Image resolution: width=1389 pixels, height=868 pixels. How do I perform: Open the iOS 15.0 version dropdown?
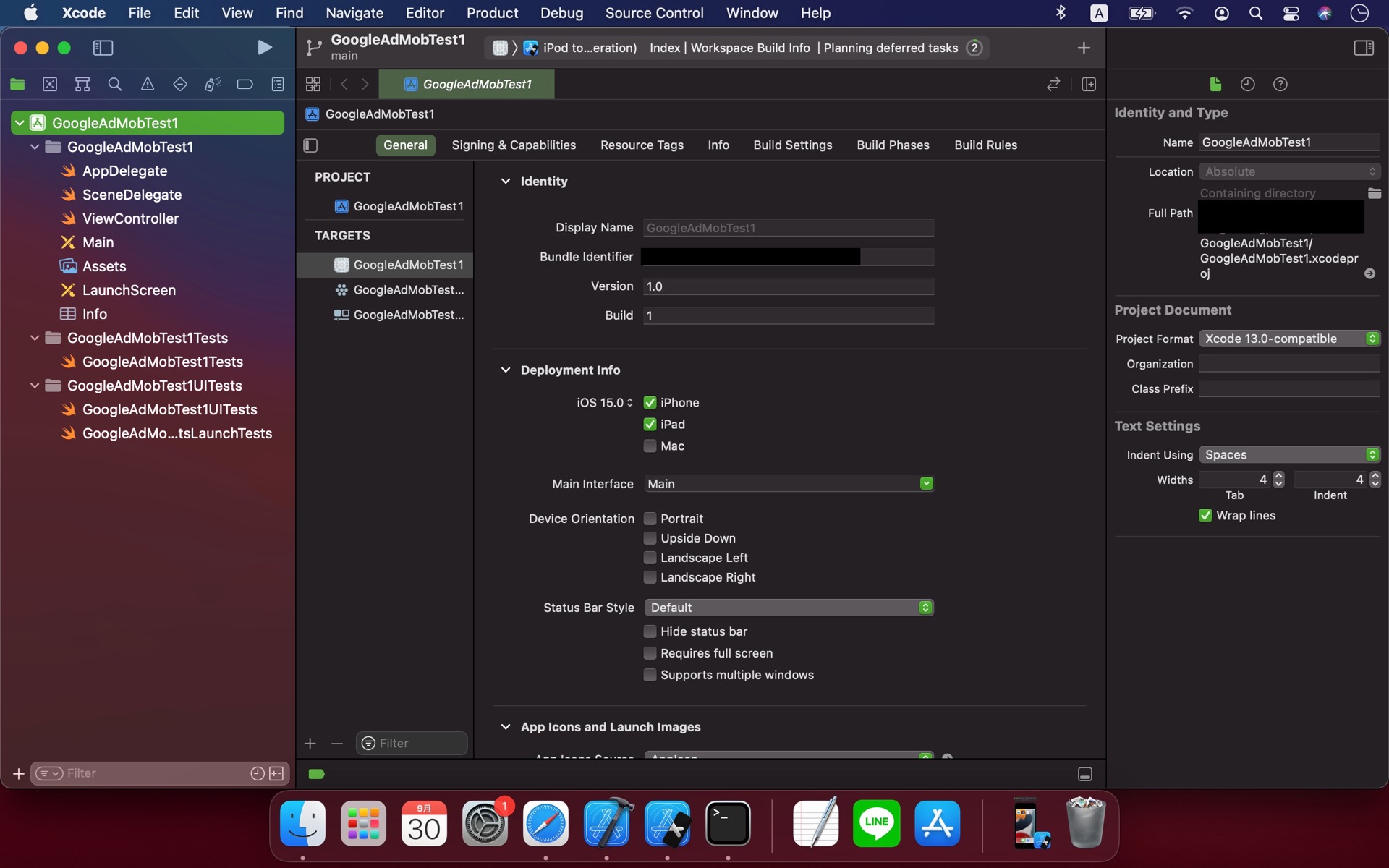tap(605, 403)
